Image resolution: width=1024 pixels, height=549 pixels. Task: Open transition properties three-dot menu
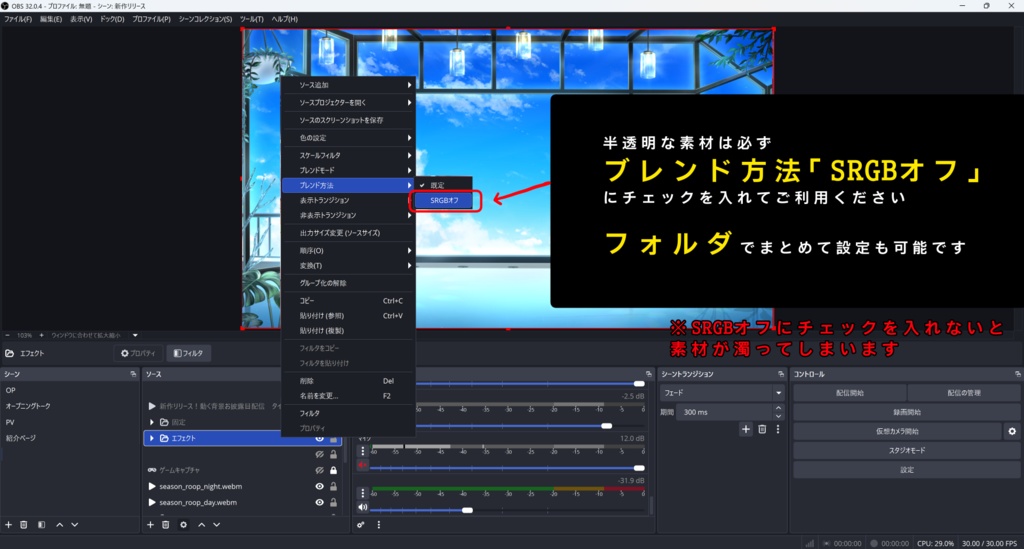coord(778,430)
